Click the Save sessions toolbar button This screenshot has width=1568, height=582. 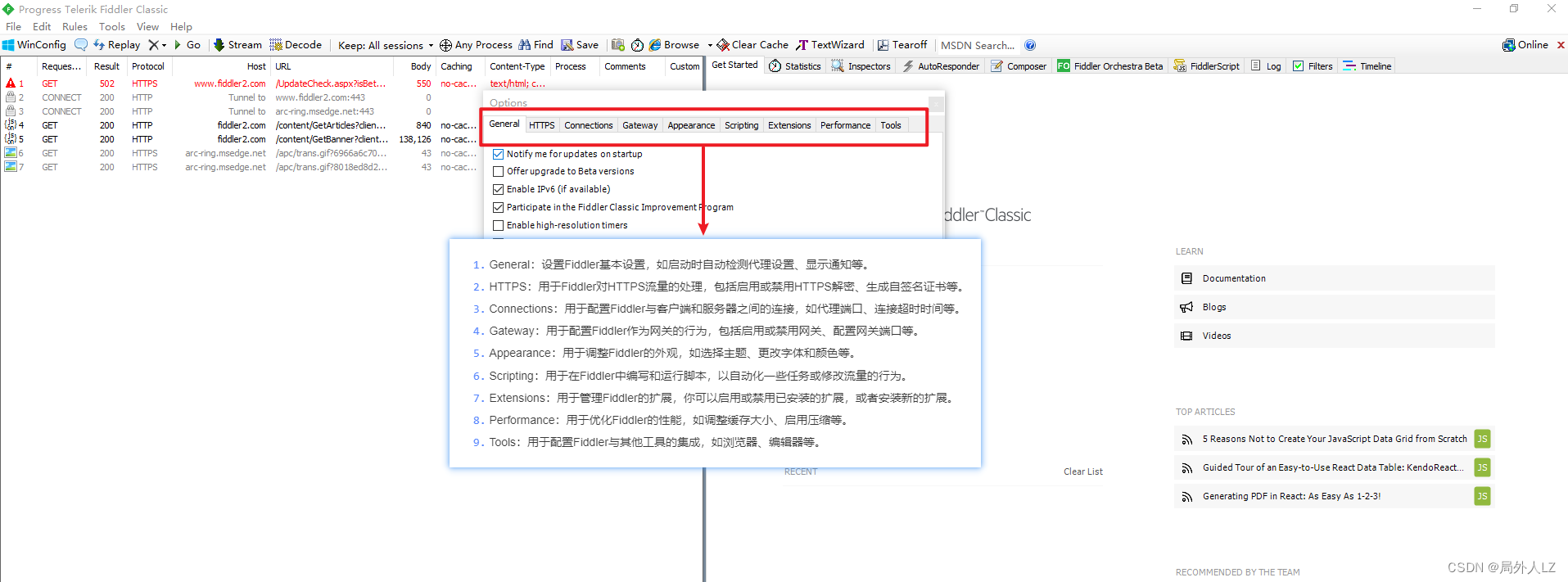coord(580,45)
